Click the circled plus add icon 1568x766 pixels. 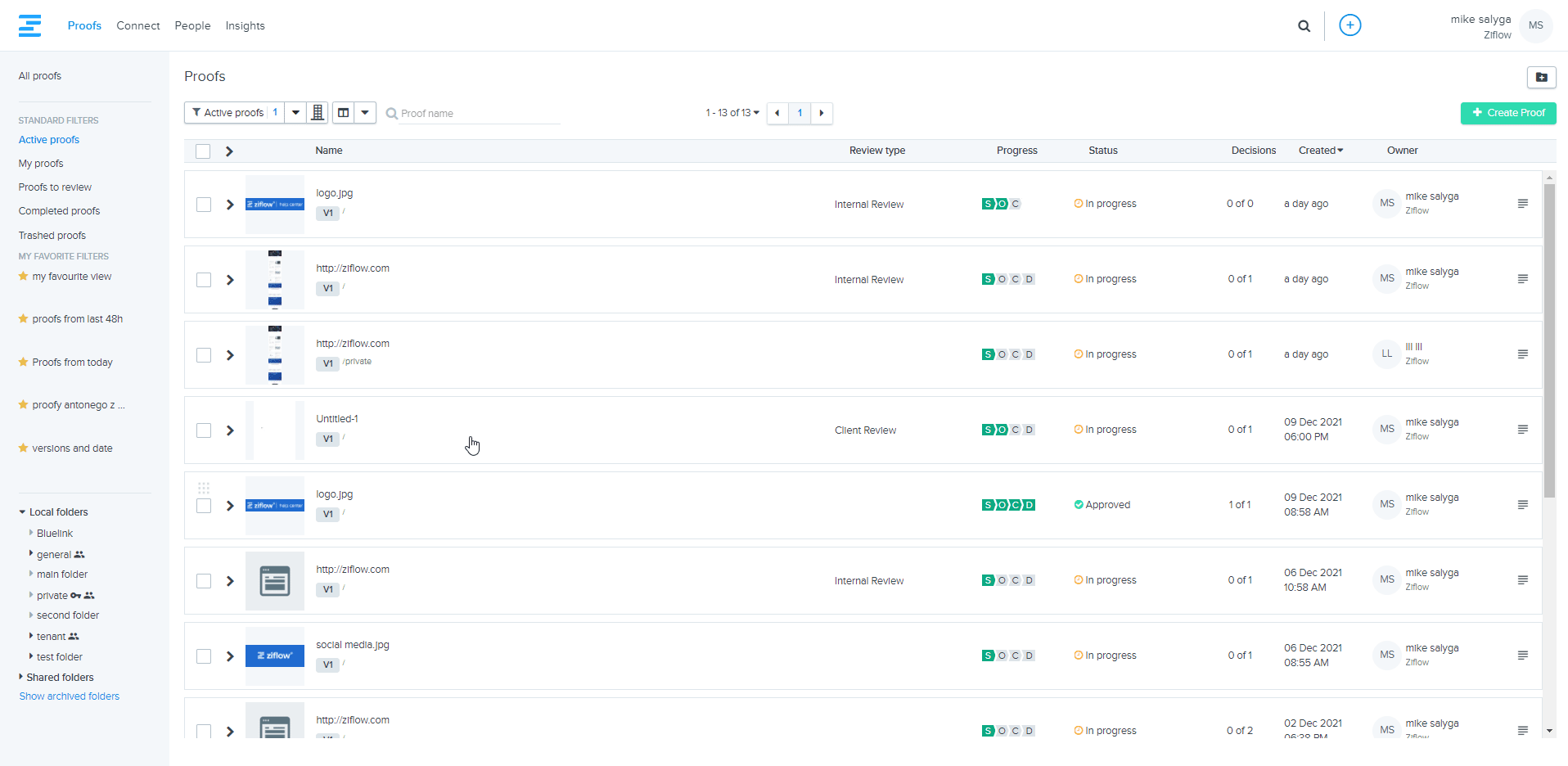tap(1349, 25)
